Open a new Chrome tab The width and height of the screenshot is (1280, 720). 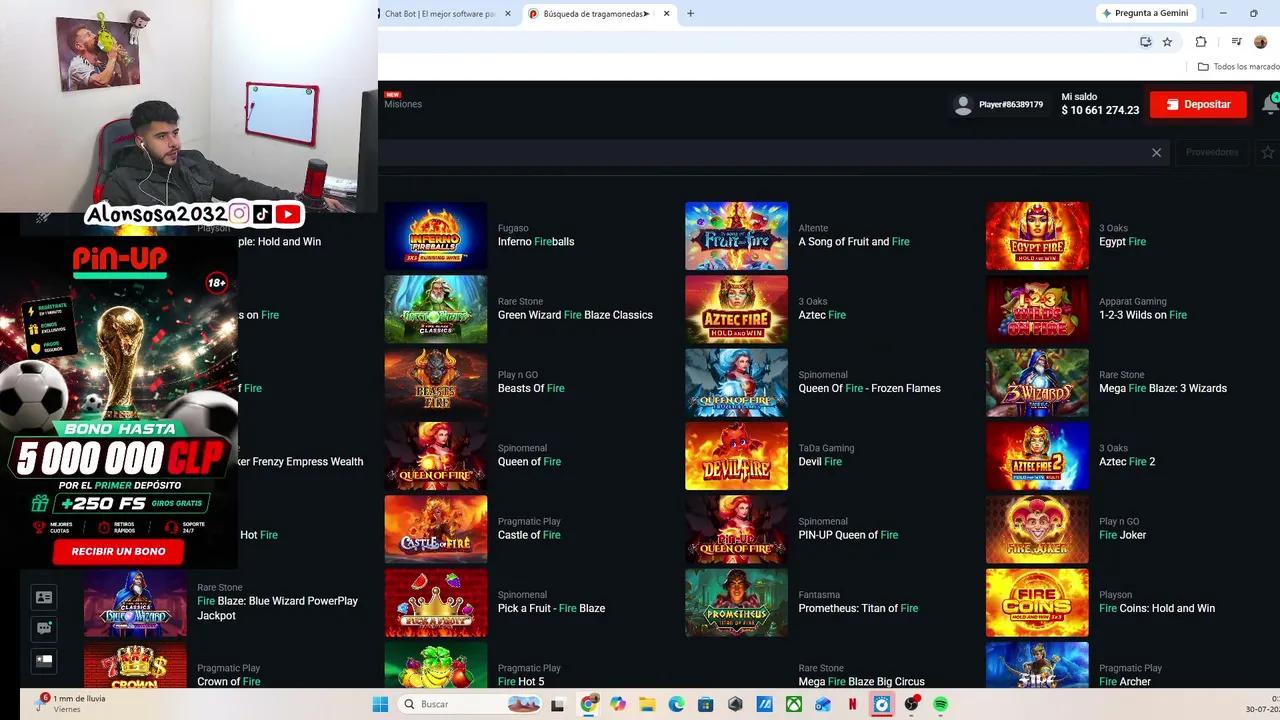click(690, 14)
